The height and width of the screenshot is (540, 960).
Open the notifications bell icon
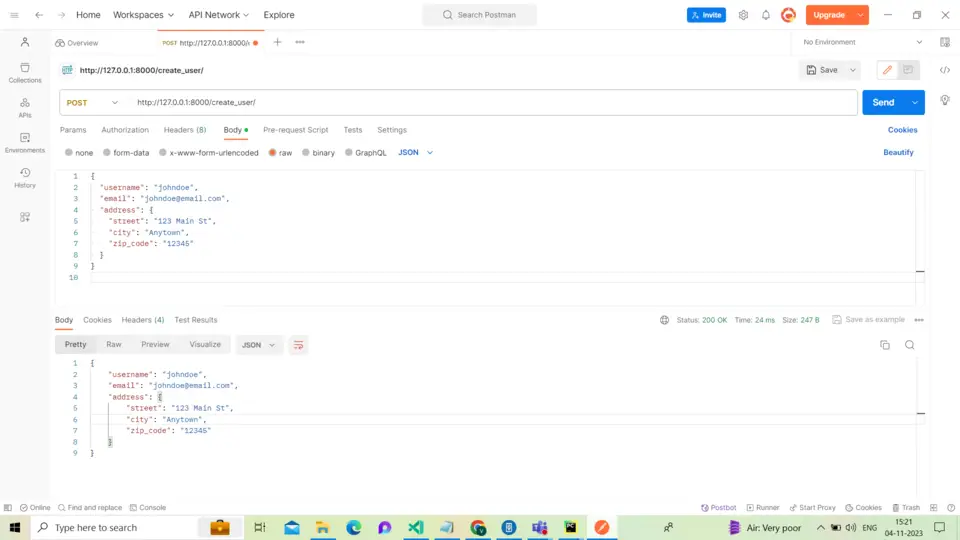point(766,15)
